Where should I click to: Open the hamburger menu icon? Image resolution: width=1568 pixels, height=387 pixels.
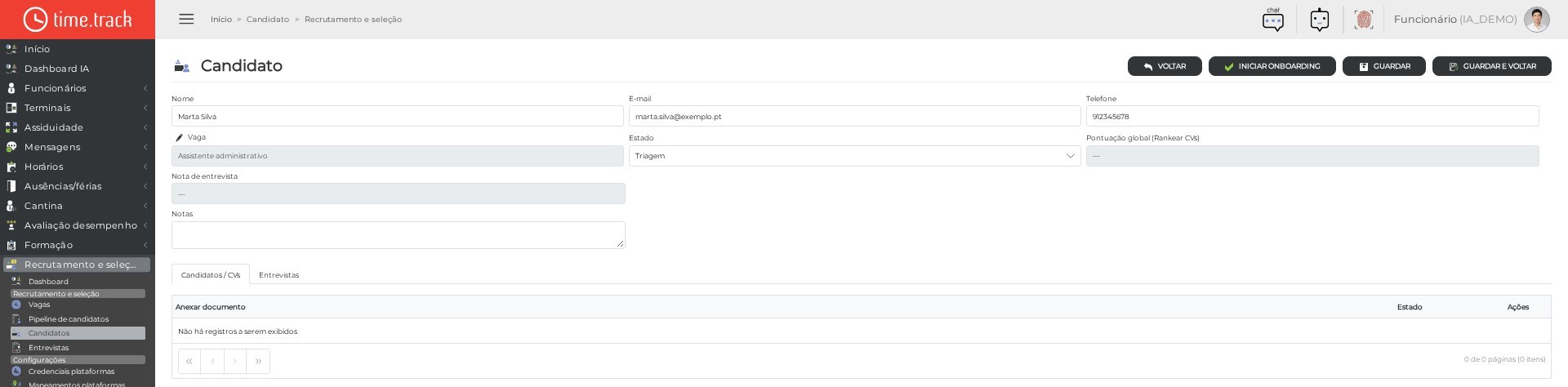(186, 19)
